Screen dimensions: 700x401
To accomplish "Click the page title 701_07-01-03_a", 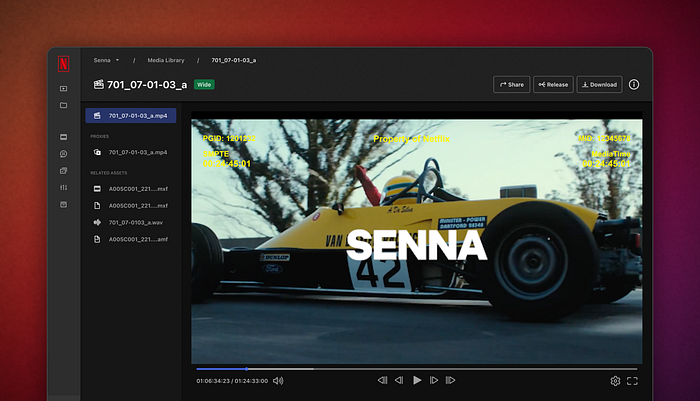I will pos(147,84).
